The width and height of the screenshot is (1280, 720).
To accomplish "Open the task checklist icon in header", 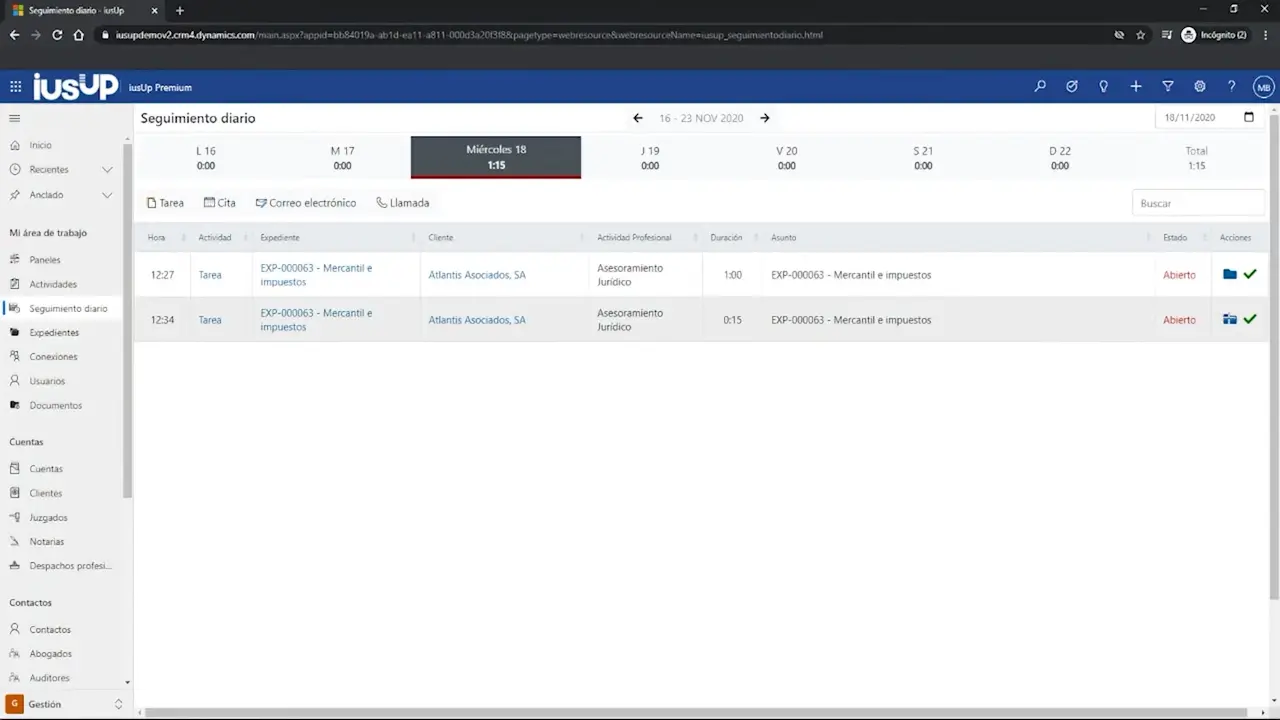I will click(1072, 87).
